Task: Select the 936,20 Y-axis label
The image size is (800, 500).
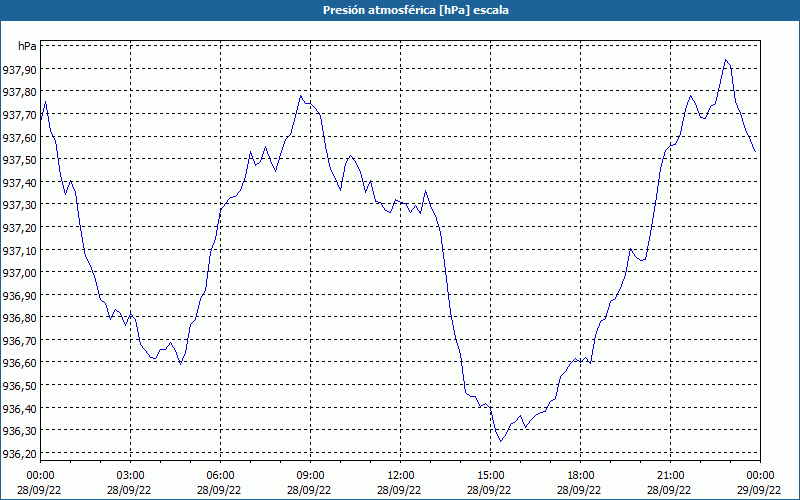Action: click(20, 454)
